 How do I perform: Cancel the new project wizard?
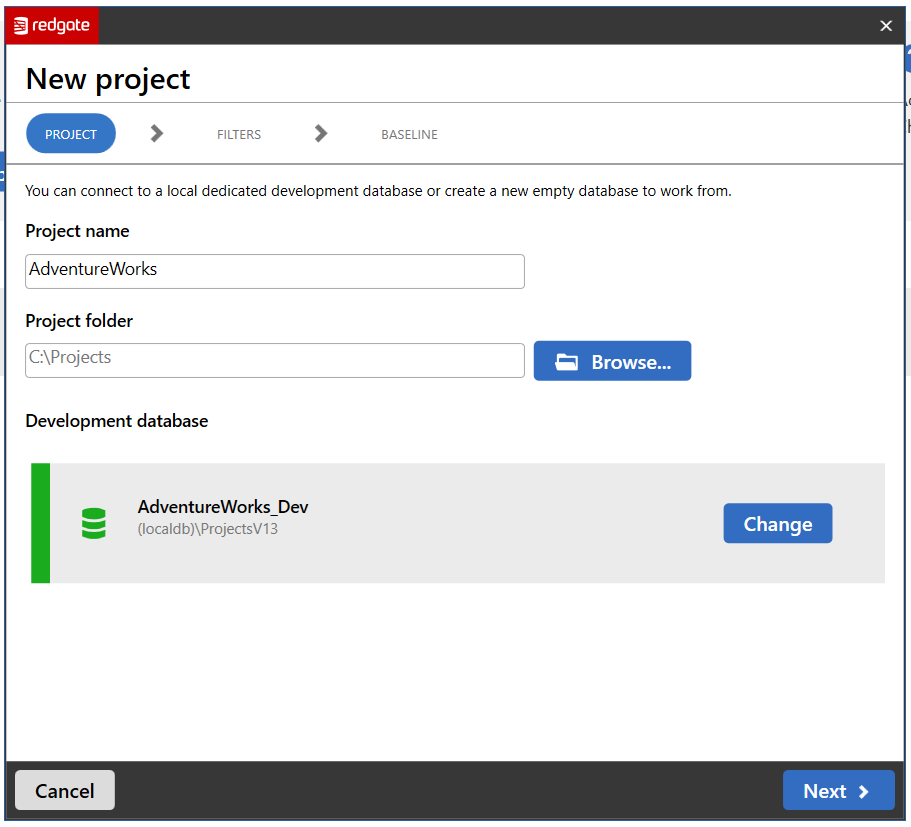click(x=65, y=790)
